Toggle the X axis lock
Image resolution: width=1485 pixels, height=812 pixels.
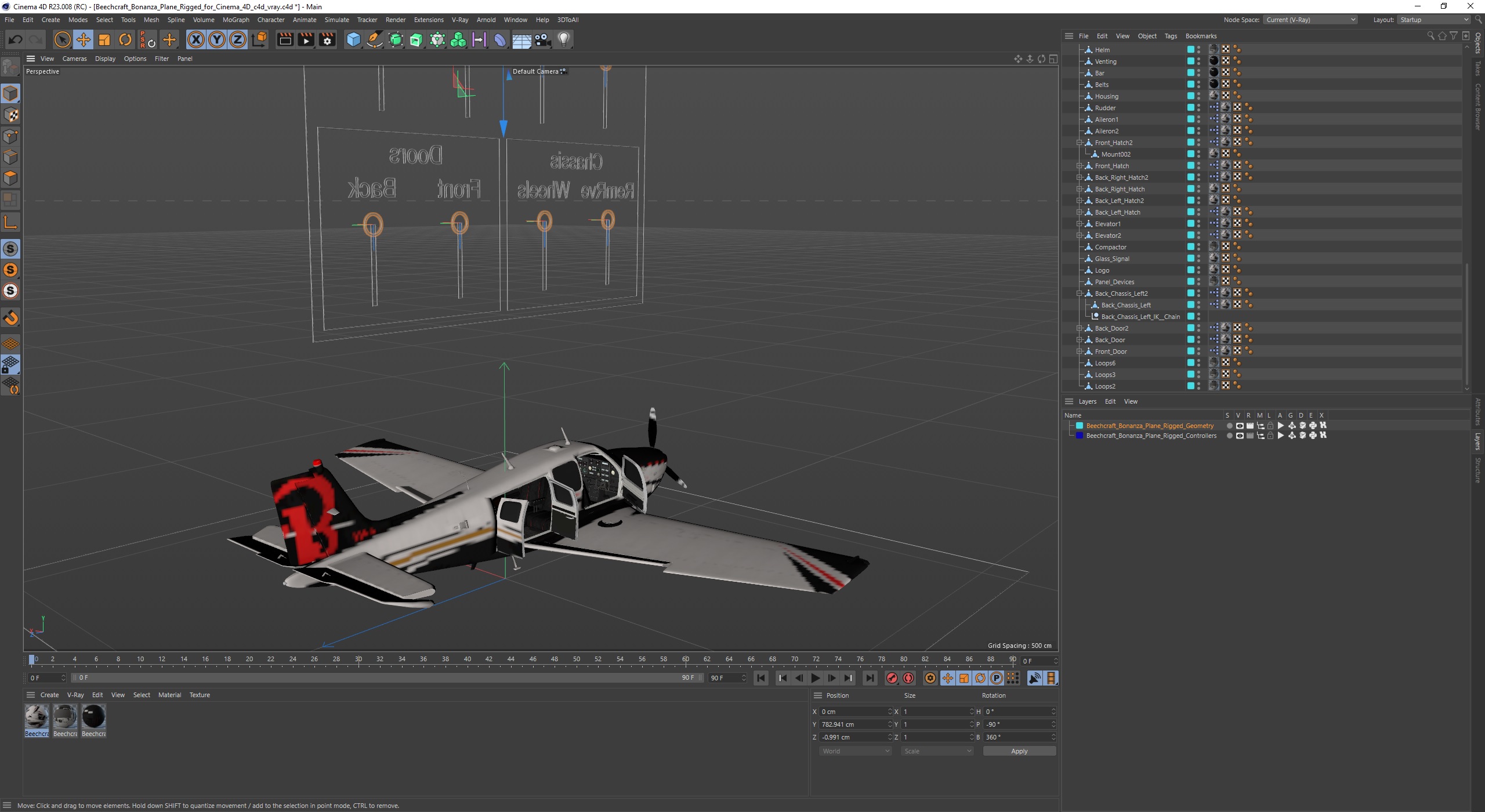tap(196, 39)
